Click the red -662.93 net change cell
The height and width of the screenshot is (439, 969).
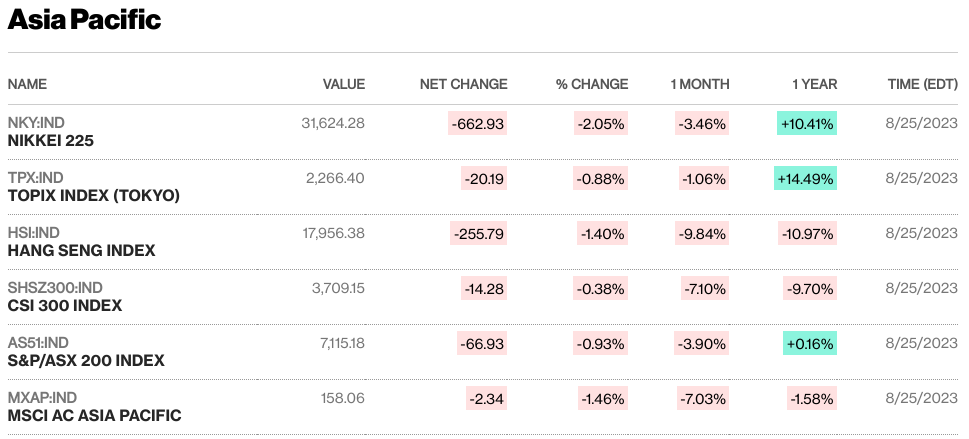[478, 124]
